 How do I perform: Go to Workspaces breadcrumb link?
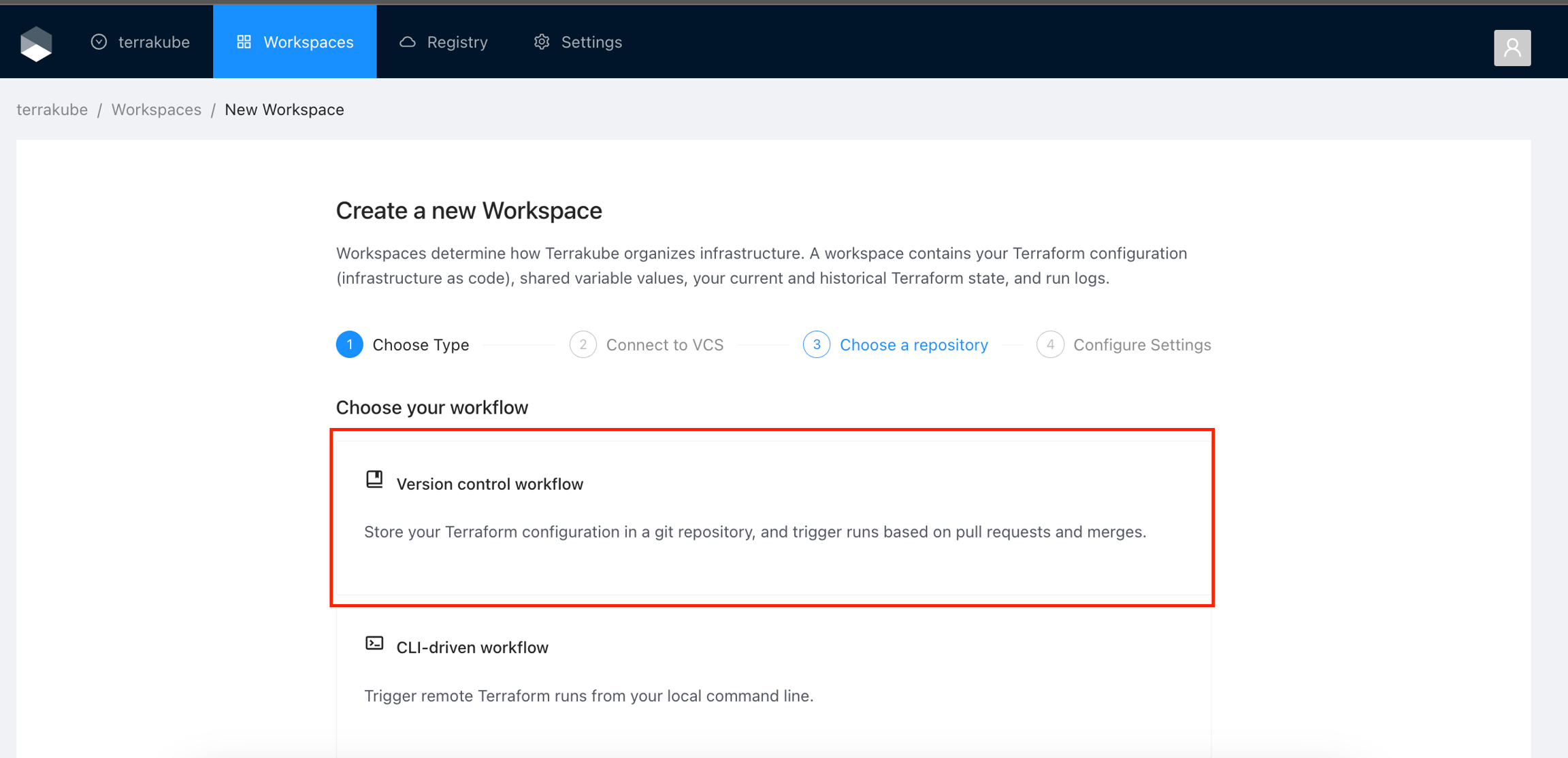[156, 110]
